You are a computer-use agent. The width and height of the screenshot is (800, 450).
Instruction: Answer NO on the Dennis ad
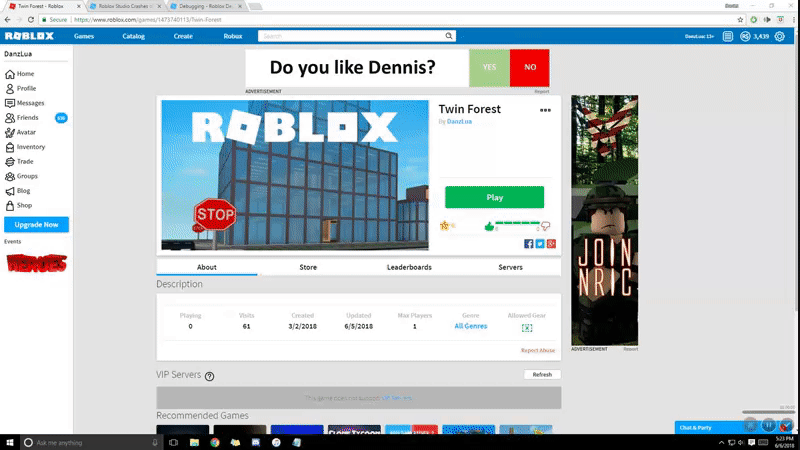click(x=530, y=67)
